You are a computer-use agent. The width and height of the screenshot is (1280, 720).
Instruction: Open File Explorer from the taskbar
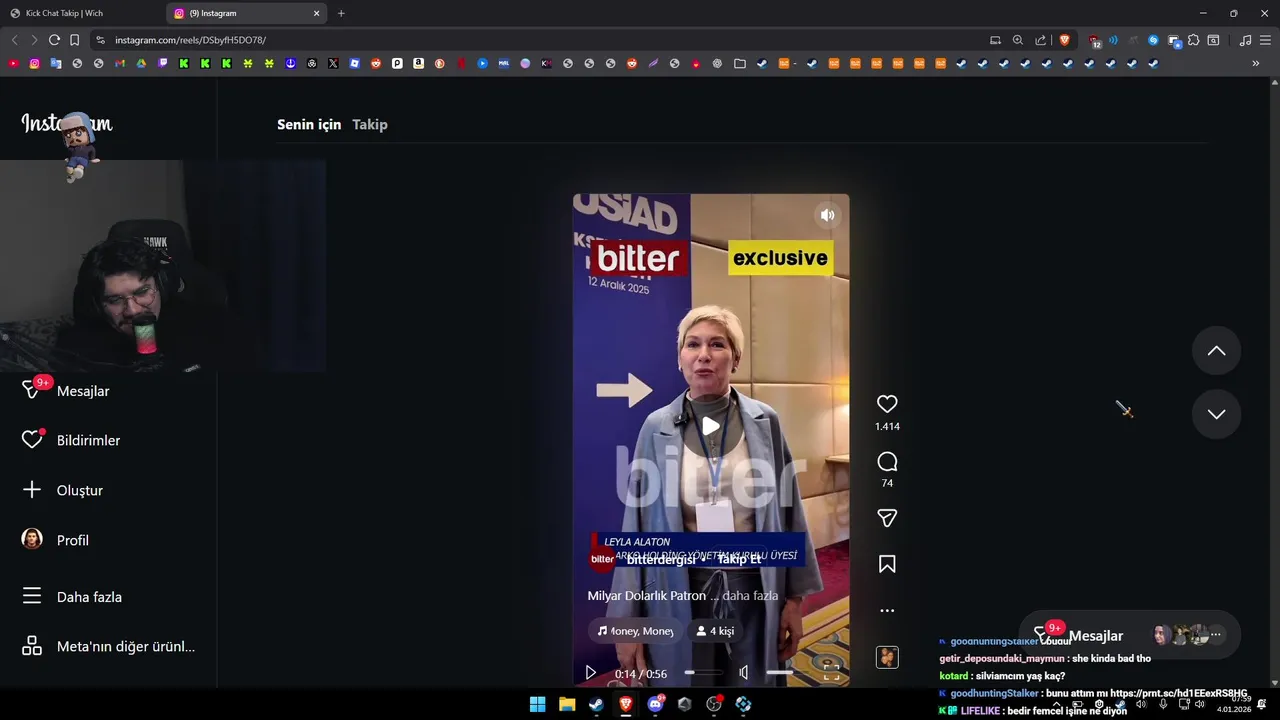tap(567, 704)
